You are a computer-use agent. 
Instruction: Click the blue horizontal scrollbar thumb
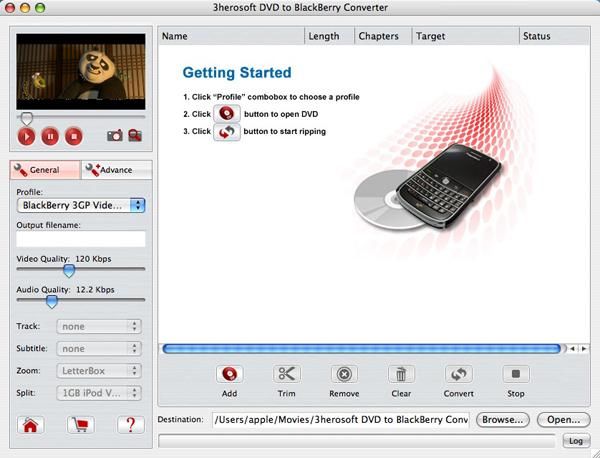tap(362, 349)
